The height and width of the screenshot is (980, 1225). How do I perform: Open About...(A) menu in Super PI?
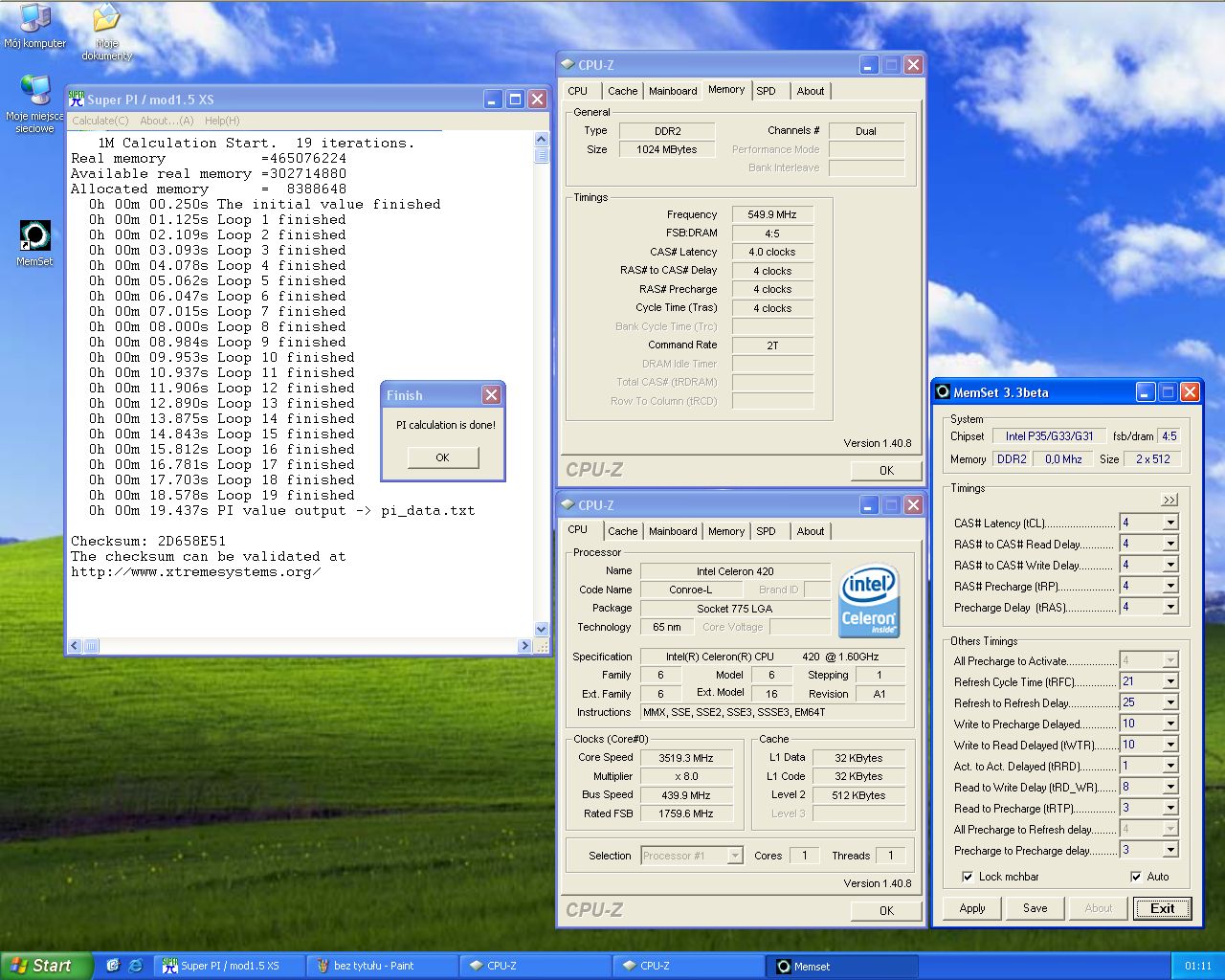pos(167,121)
